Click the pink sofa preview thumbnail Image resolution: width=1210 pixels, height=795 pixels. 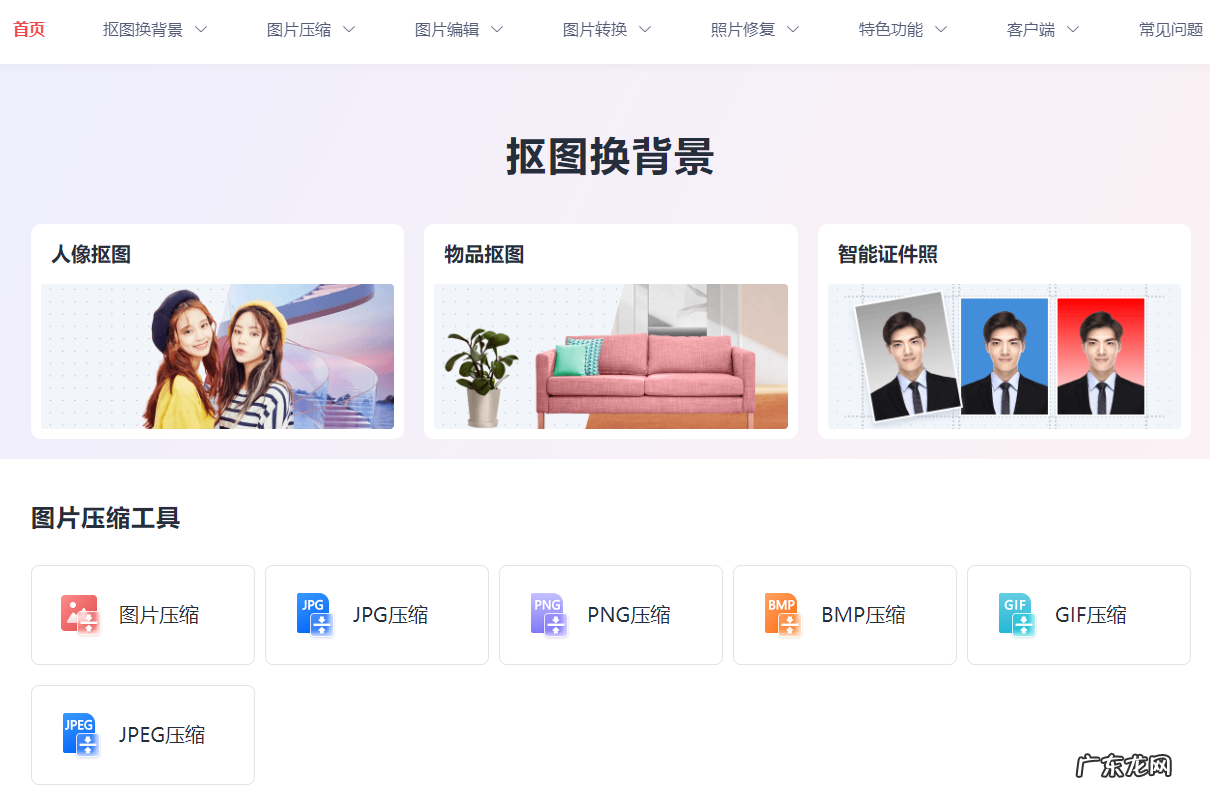(610, 356)
